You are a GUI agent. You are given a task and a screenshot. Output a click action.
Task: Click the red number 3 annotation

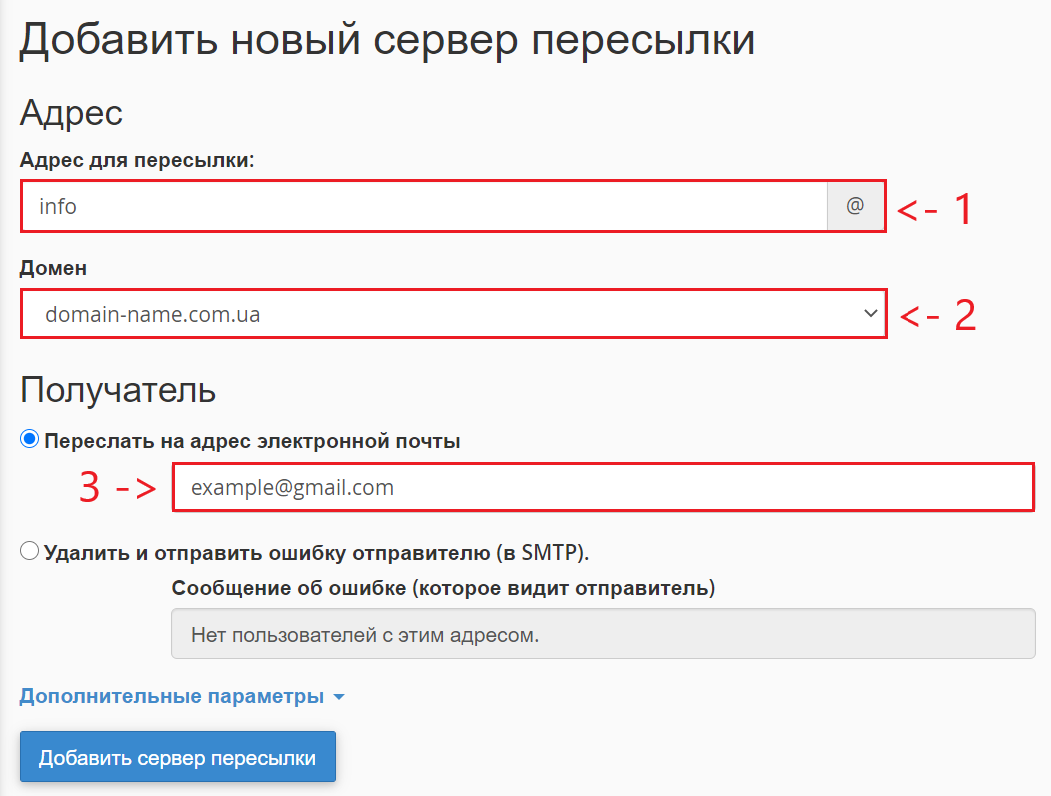[90, 488]
